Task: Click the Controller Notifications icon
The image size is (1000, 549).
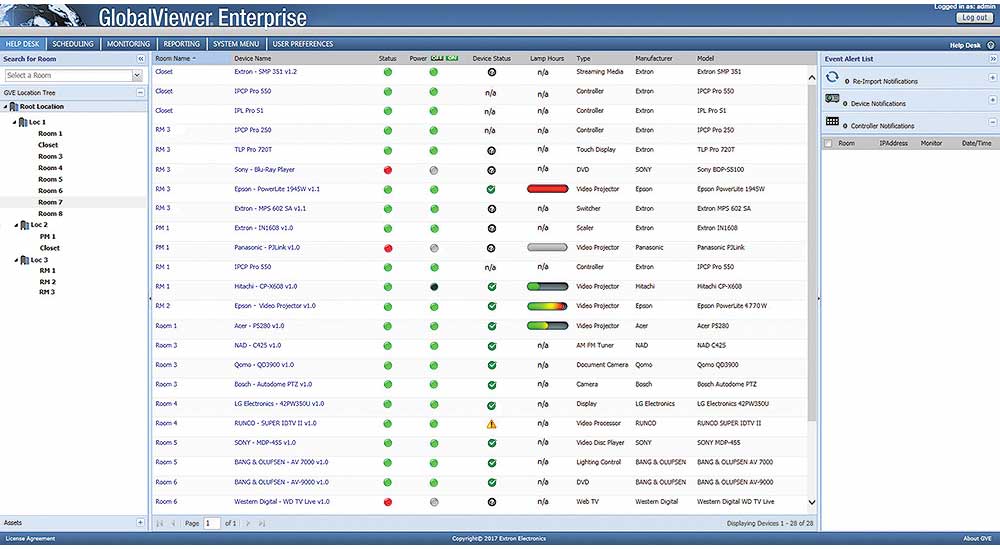Action: (832, 121)
